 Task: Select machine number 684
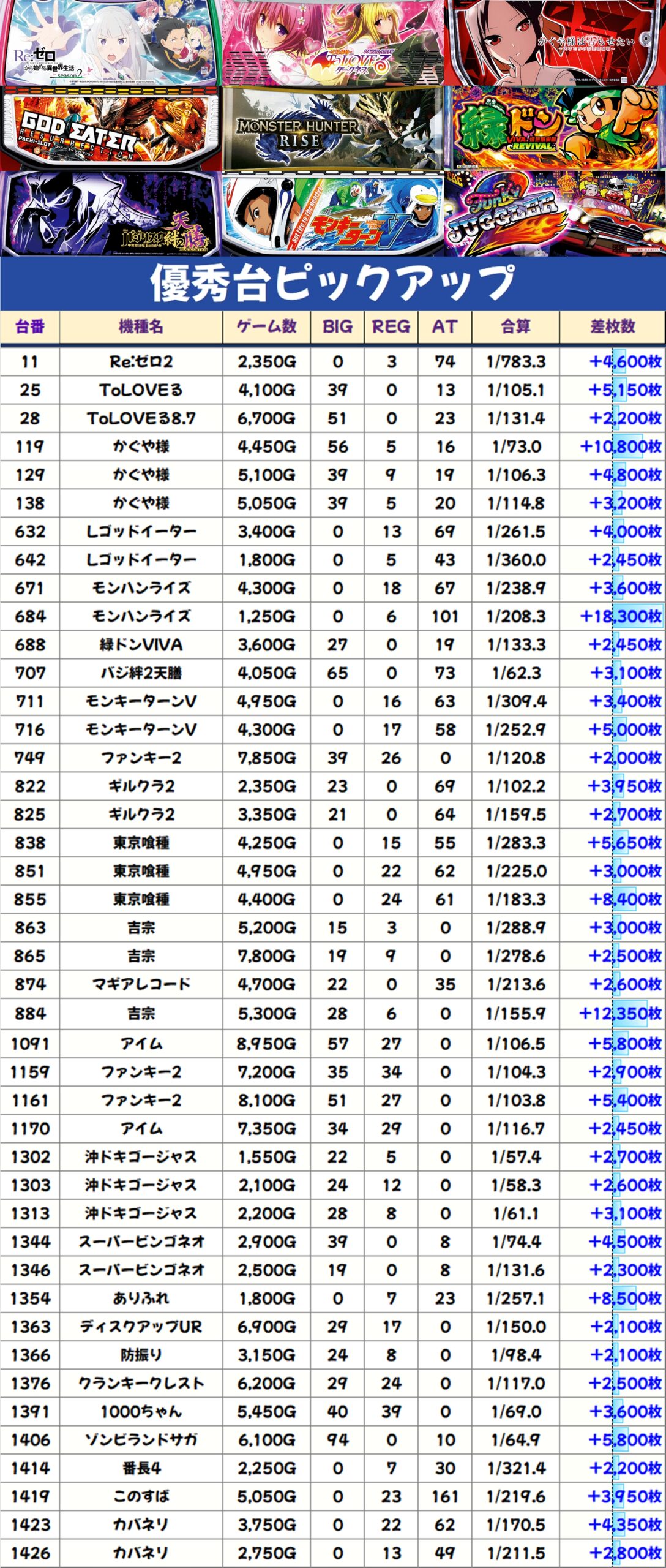[x=30, y=616]
